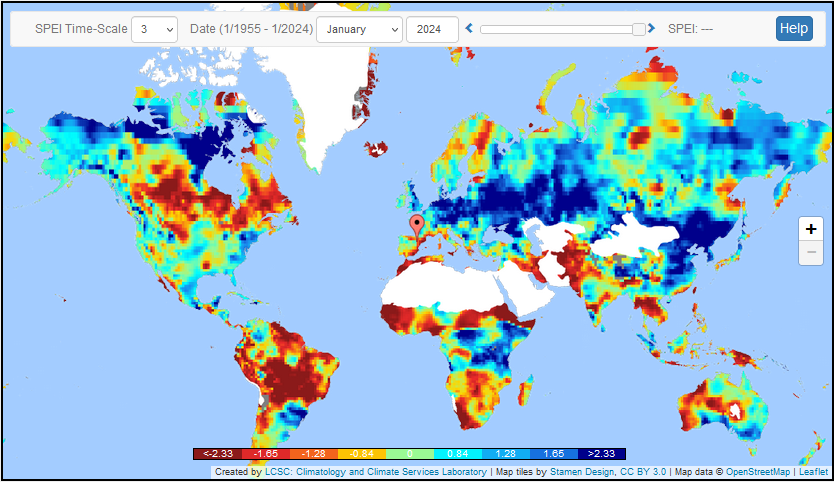Screen dimensions: 834x482
Task: Open the SPEI Time-Scale dropdown
Action: (154, 29)
